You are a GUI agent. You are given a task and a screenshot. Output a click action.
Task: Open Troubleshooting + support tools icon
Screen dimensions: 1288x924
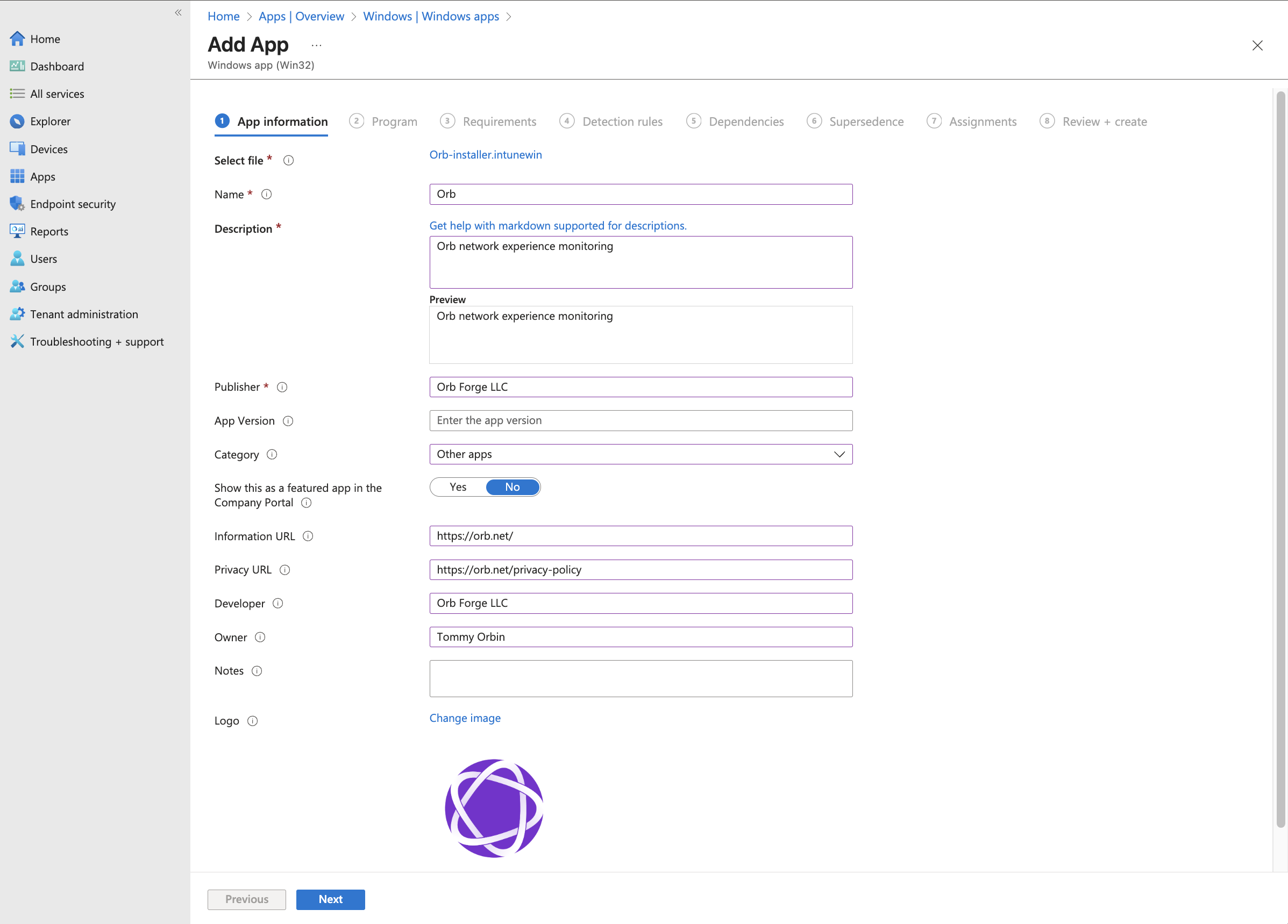pyautogui.click(x=17, y=341)
